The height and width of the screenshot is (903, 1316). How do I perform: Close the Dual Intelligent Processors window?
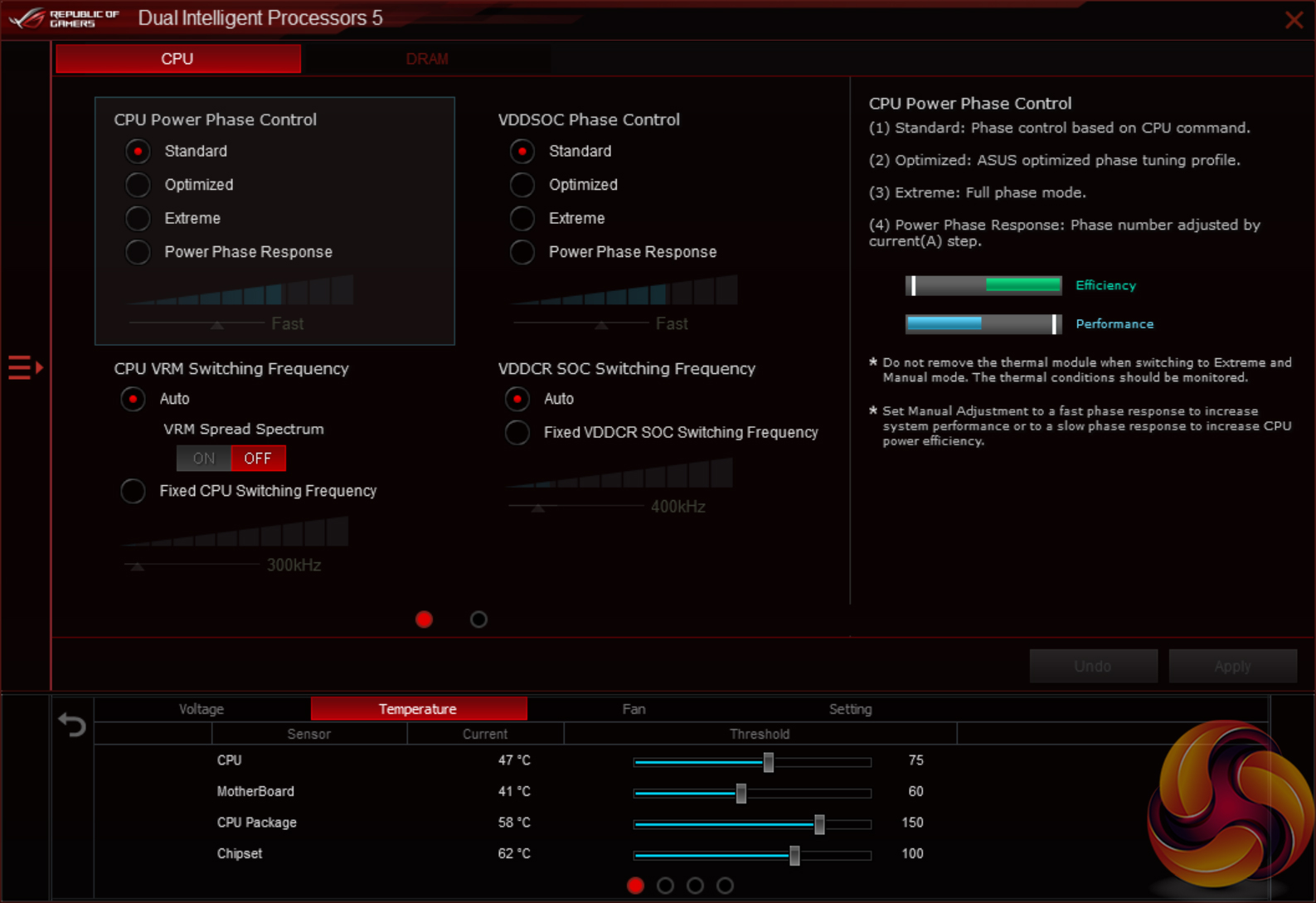pos(1294,20)
